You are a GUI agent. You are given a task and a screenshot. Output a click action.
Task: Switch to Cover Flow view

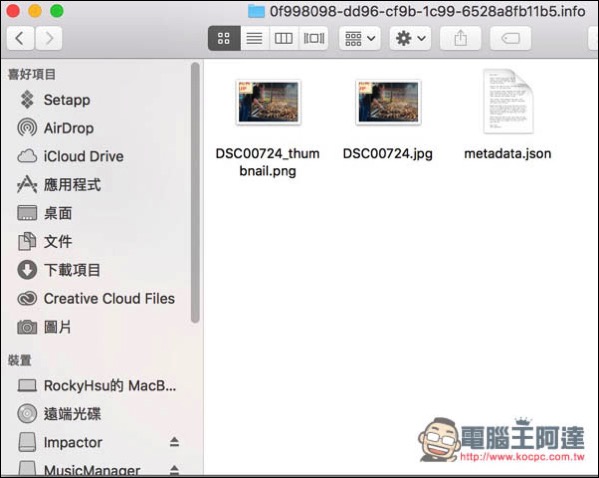[x=314, y=38]
